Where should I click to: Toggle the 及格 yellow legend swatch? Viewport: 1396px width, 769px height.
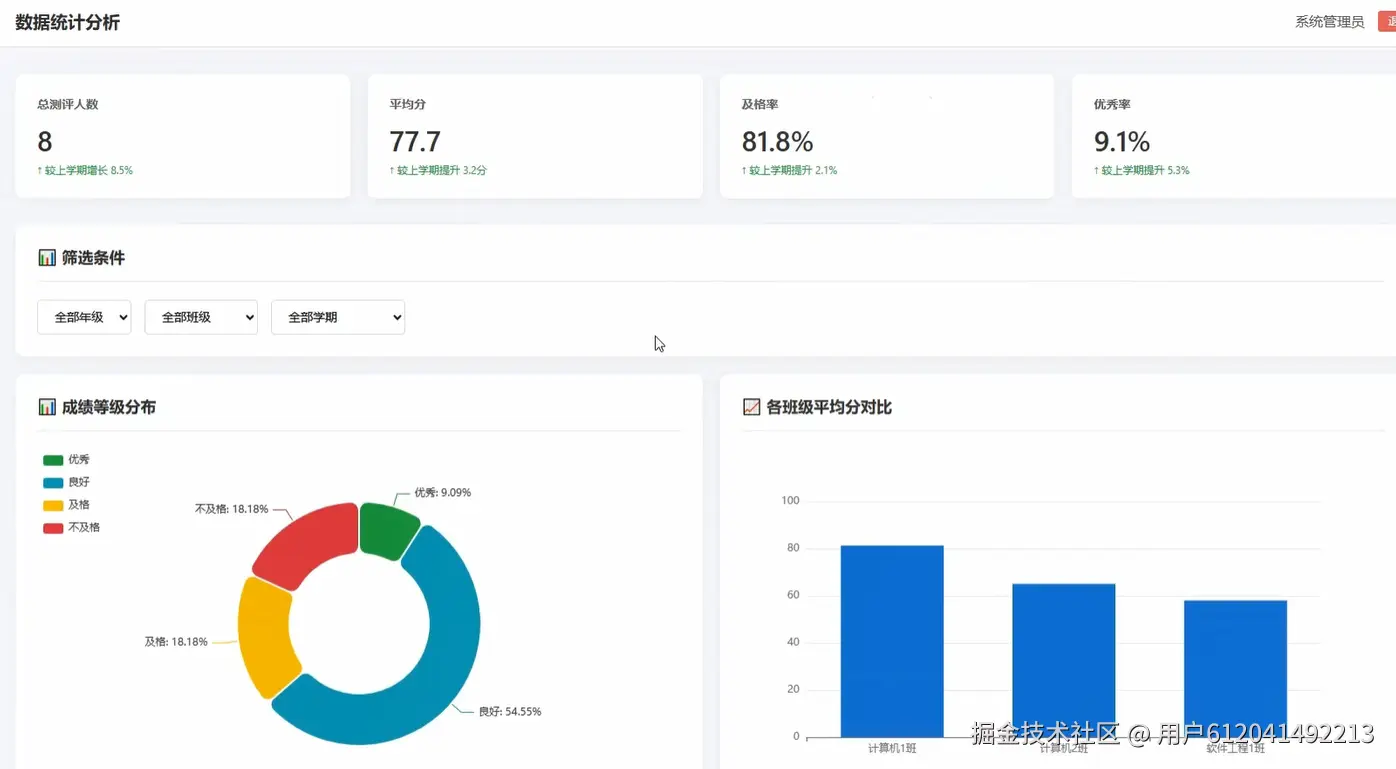pyautogui.click(x=53, y=505)
